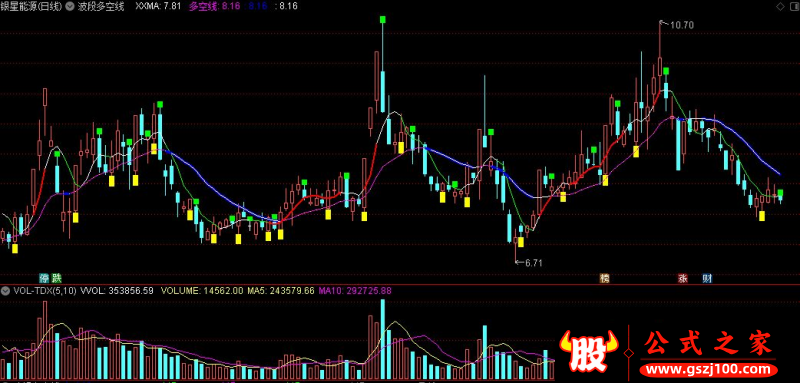Screen dimensions: 800x383
Task: Click the diamond icon in top-right corner
Action: click(x=780, y=7)
